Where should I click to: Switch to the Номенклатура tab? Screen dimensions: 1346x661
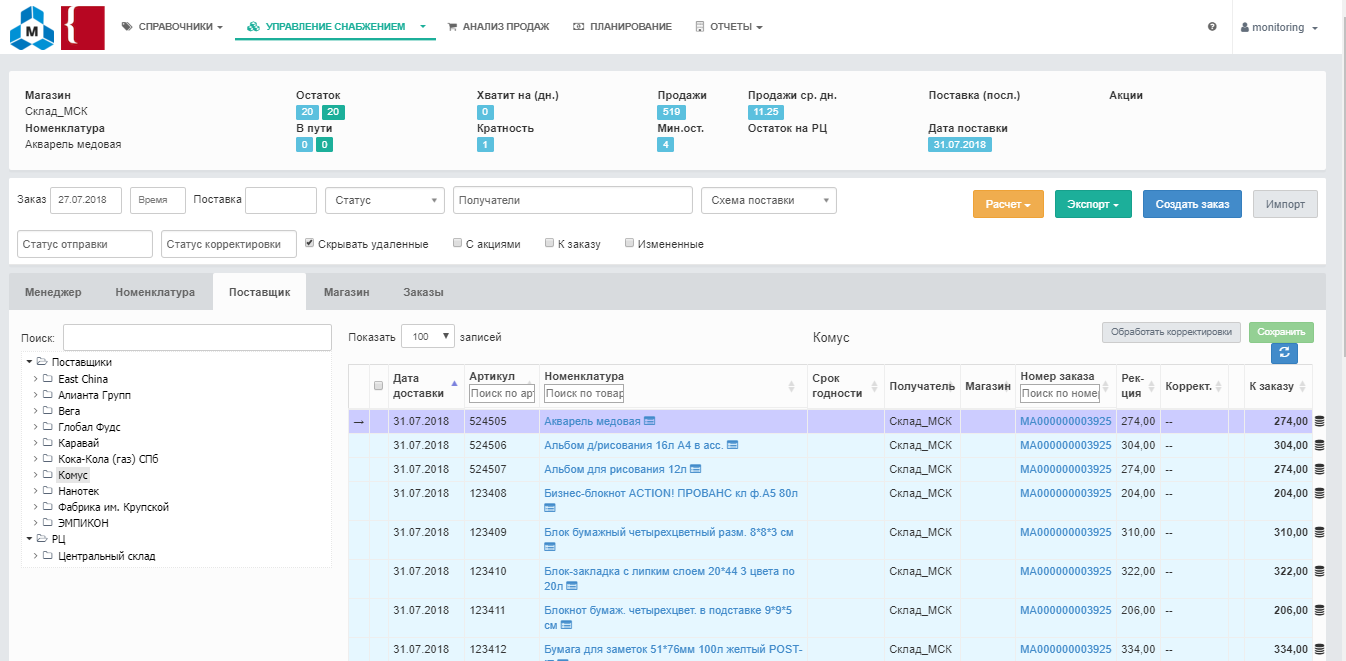point(155,292)
